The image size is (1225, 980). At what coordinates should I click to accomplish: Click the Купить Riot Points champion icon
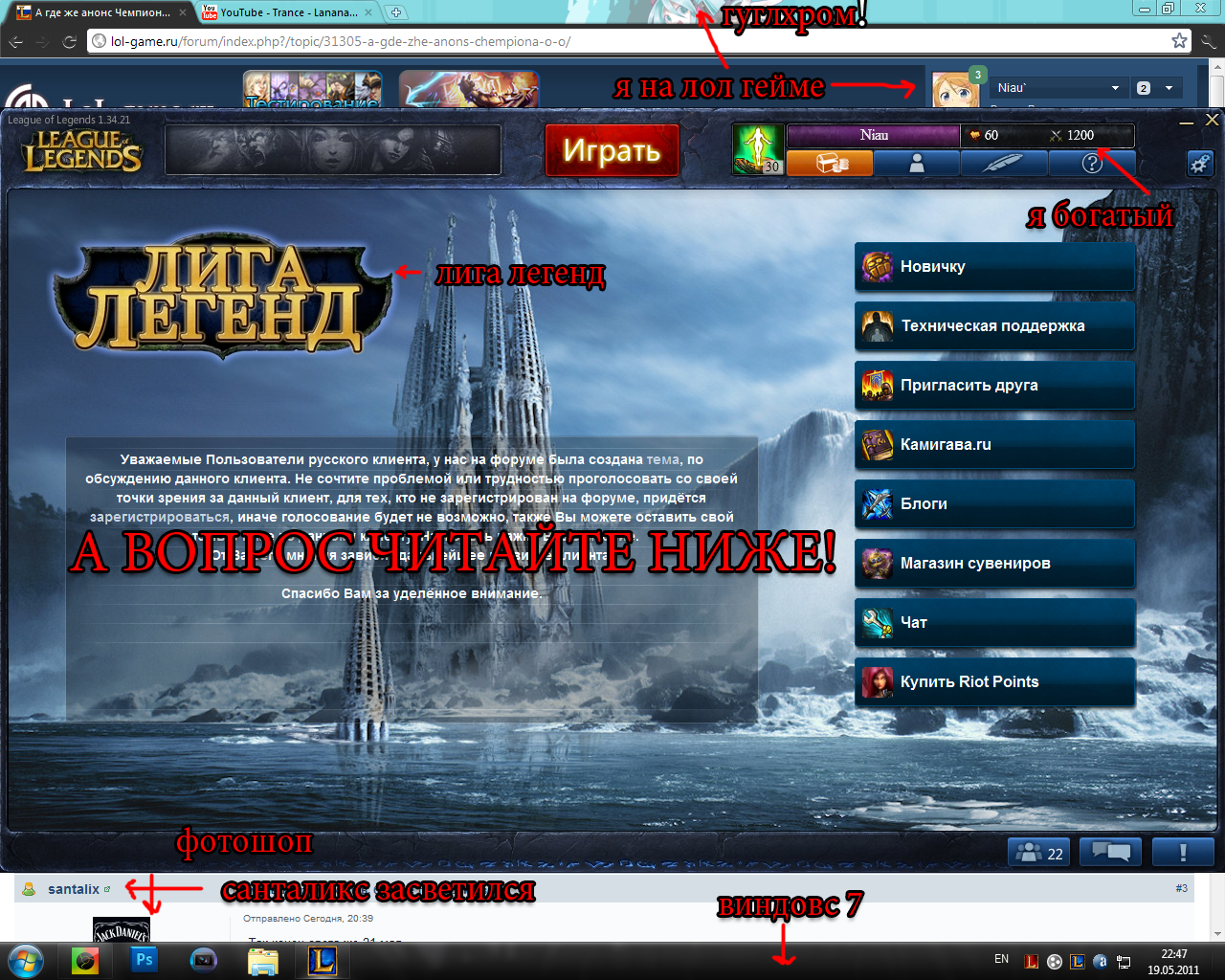878,682
